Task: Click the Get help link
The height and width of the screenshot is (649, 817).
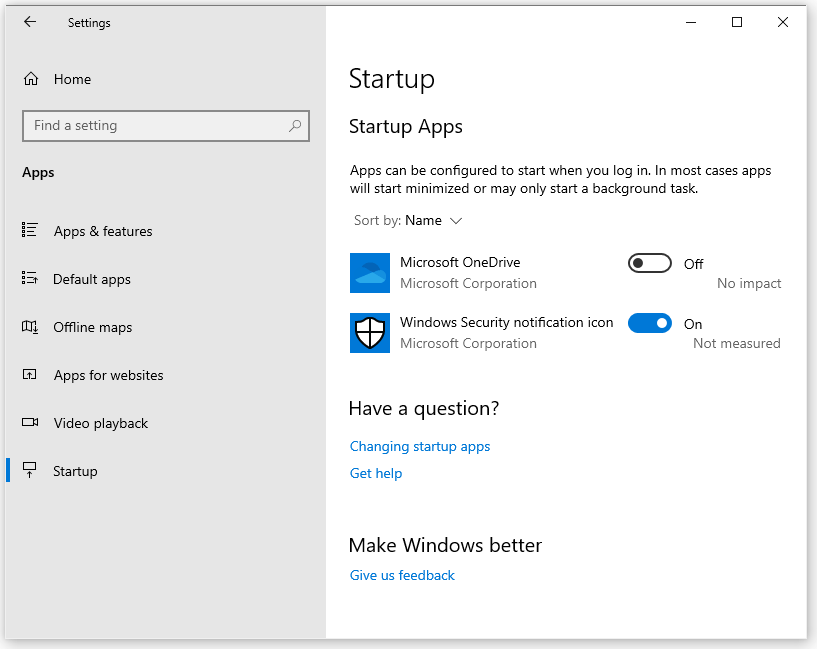Action: pyautogui.click(x=376, y=473)
